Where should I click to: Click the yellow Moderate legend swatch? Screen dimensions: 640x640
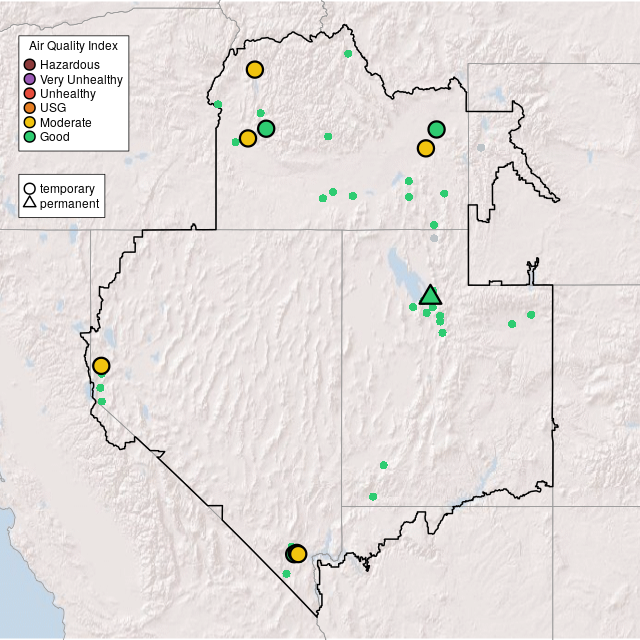tap(30, 122)
